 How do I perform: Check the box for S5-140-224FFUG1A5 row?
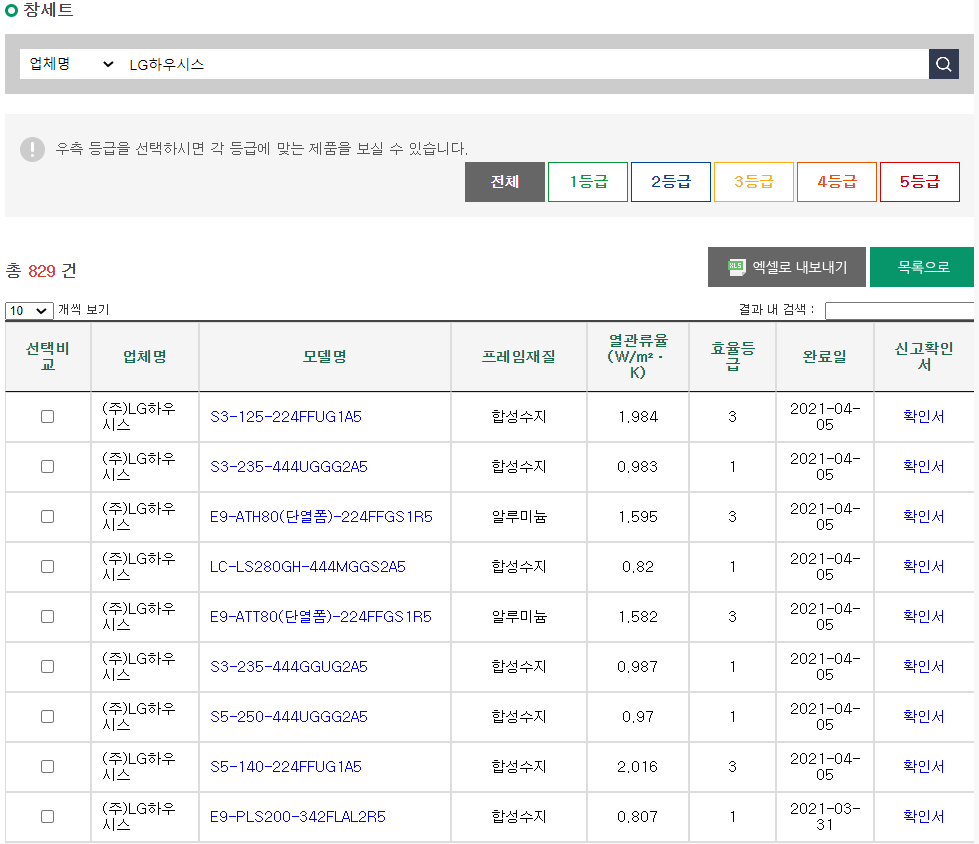[x=47, y=766]
